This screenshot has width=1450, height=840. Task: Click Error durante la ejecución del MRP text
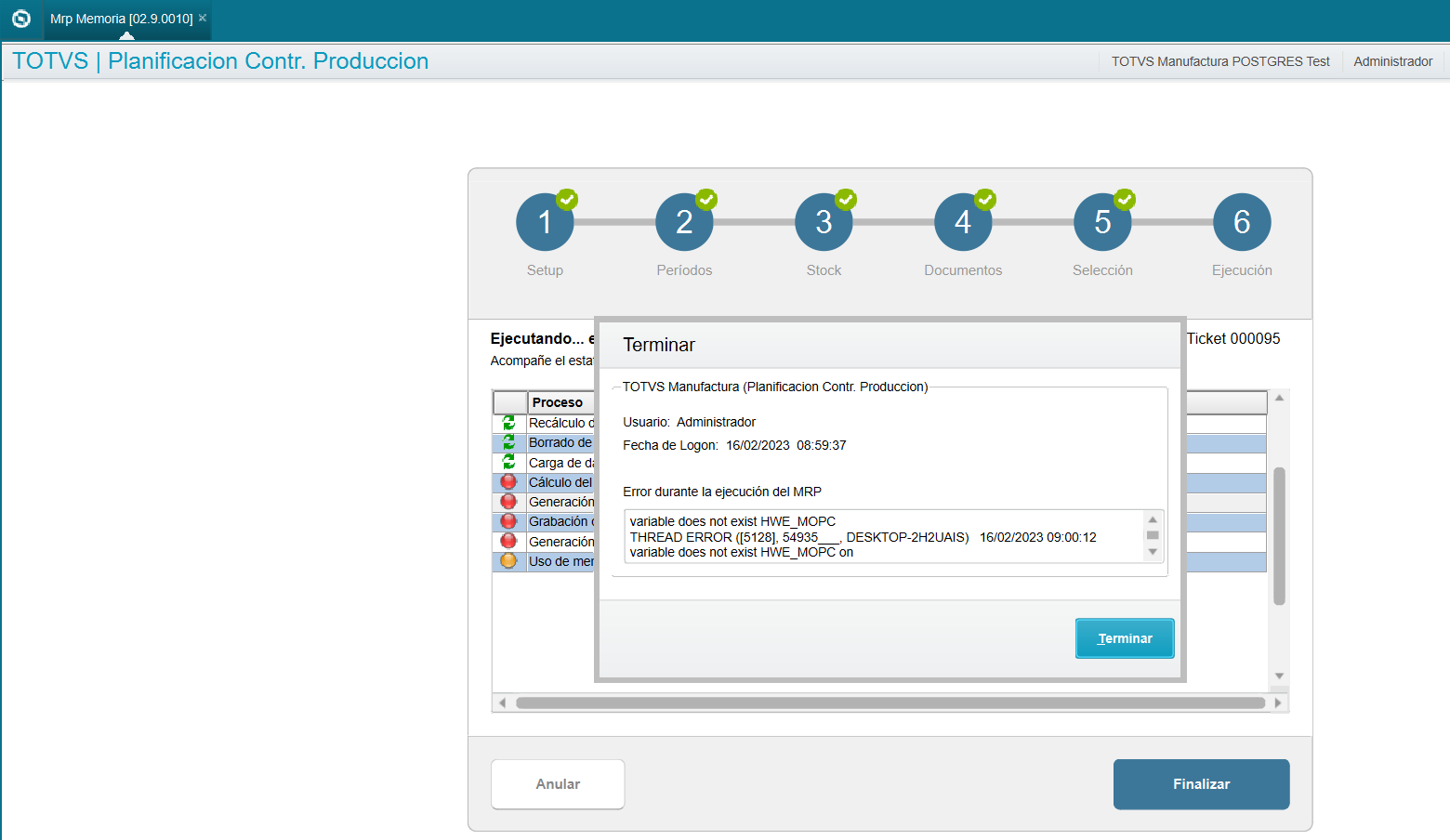722,492
